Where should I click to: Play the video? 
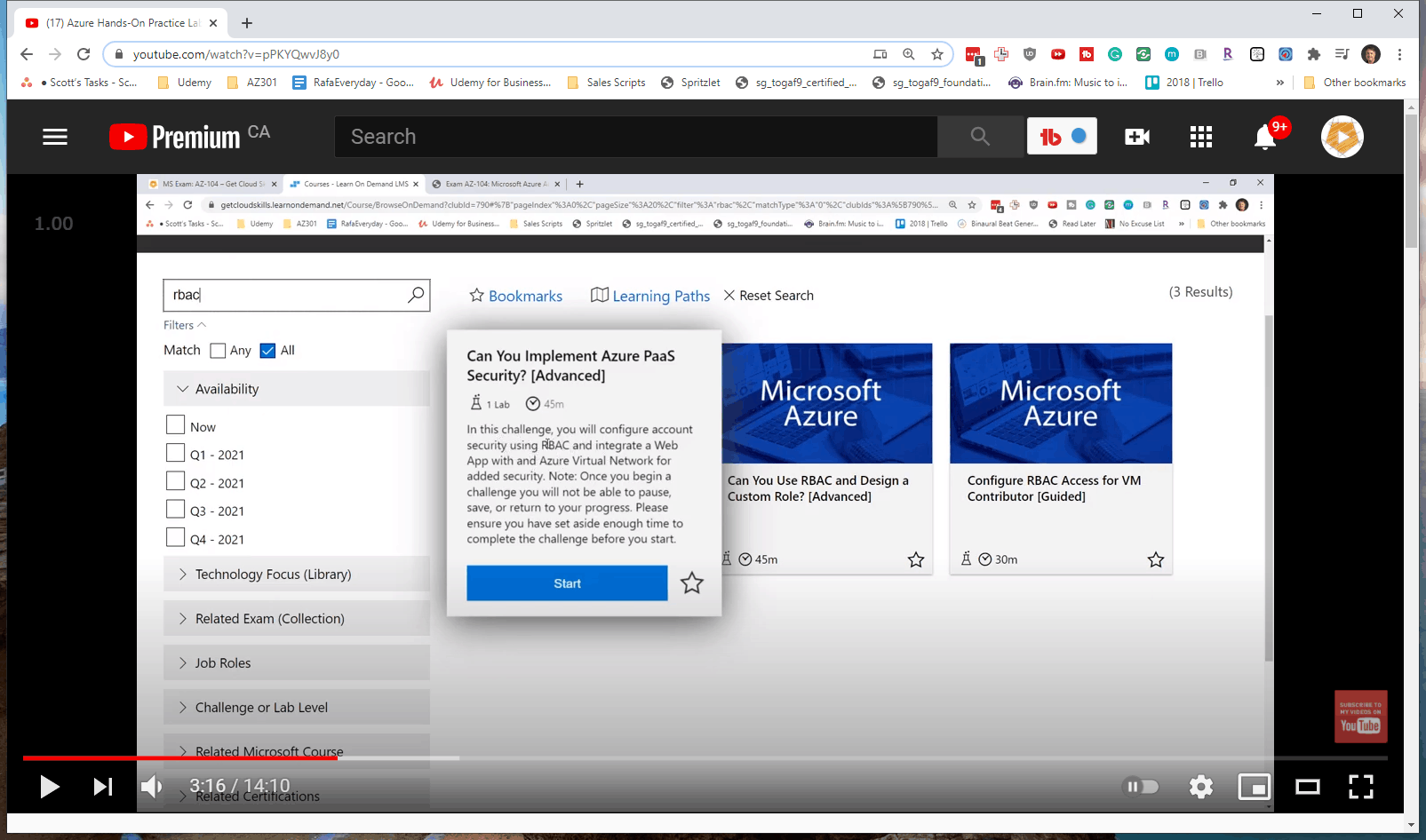point(49,787)
